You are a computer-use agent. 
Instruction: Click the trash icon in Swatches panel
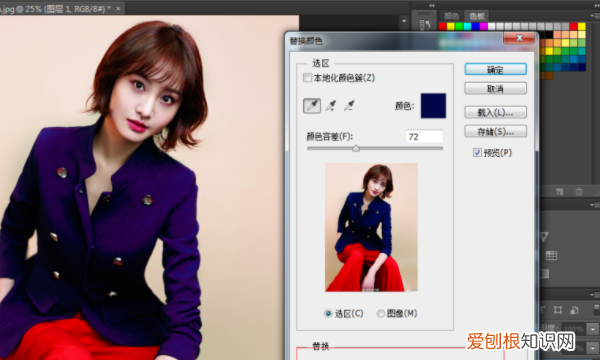(x=579, y=191)
